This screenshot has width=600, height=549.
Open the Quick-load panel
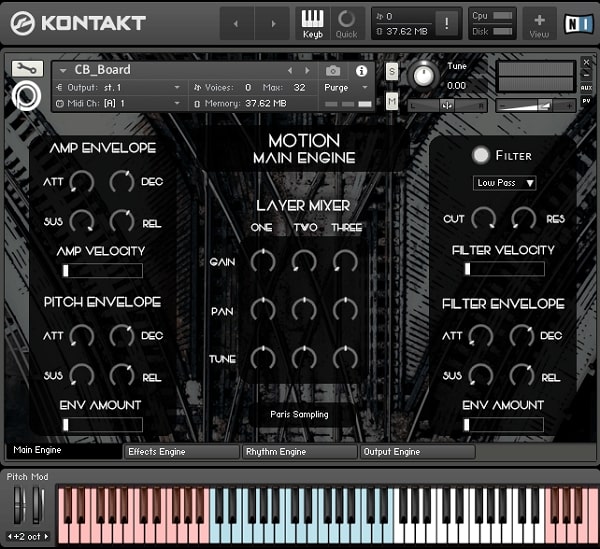pos(346,24)
